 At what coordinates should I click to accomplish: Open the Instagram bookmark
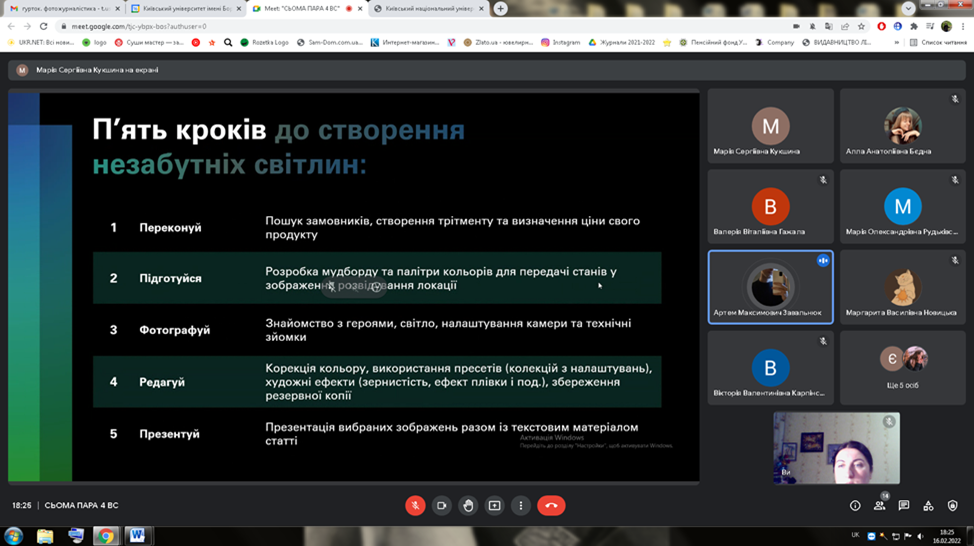pyautogui.click(x=560, y=42)
